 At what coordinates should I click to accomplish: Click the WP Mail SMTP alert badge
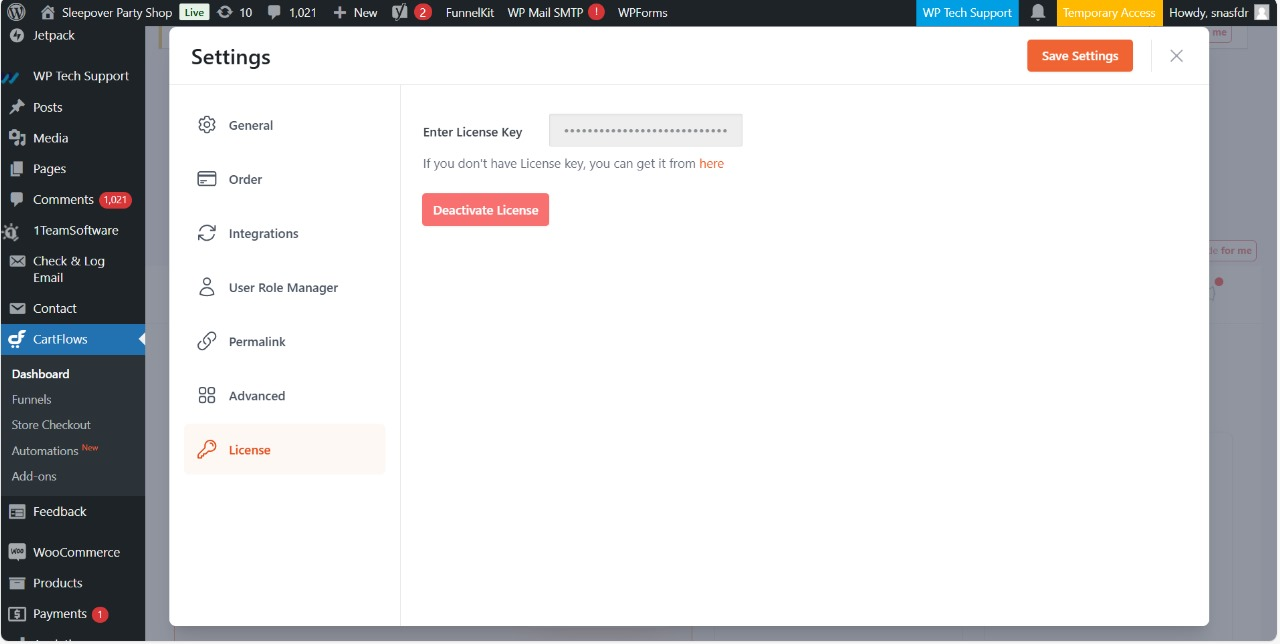click(x=596, y=13)
